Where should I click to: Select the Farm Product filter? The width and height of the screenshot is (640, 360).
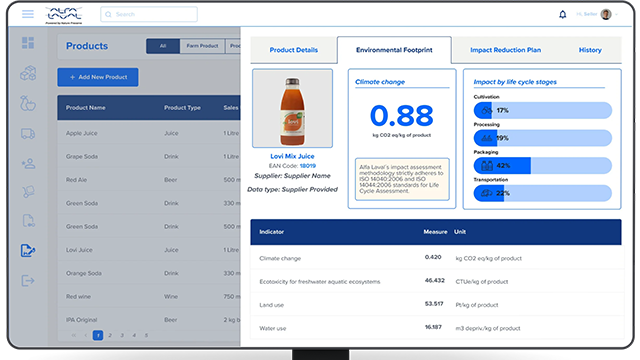[202, 46]
